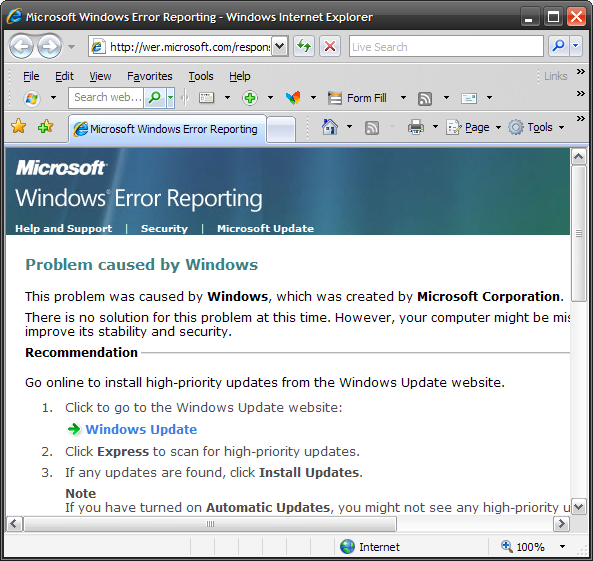
Task: Open the Tools gear command menu
Action: pyautogui.click(x=536, y=127)
